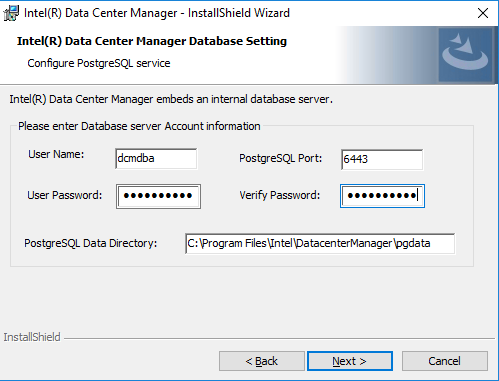Cancel the installation

pyautogui.click(x=445, y=361)
